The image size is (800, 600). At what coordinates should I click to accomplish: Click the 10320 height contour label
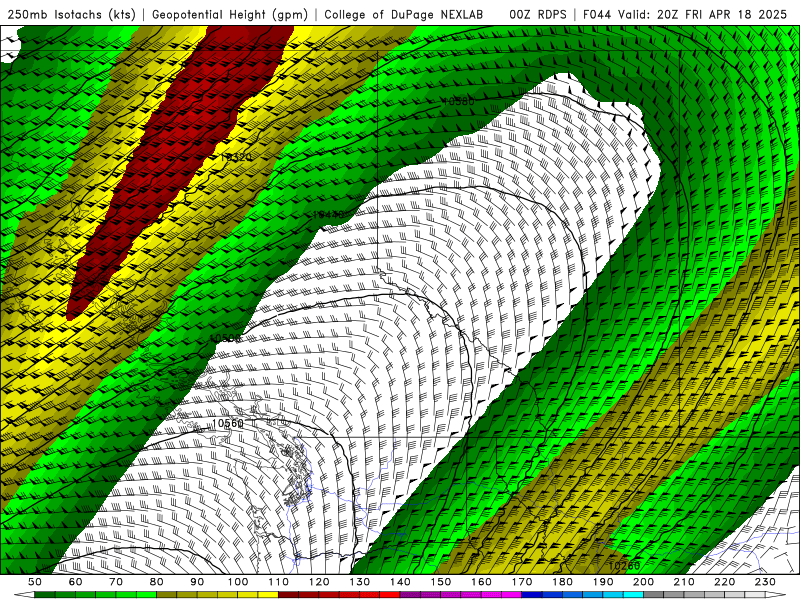[236, 157]
